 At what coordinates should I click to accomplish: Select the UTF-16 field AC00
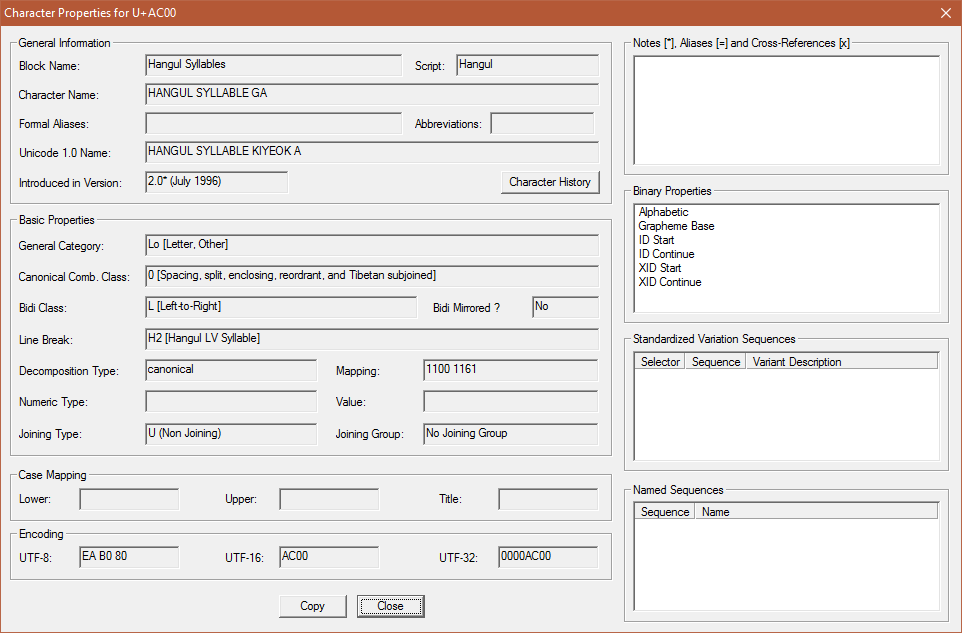329,557
